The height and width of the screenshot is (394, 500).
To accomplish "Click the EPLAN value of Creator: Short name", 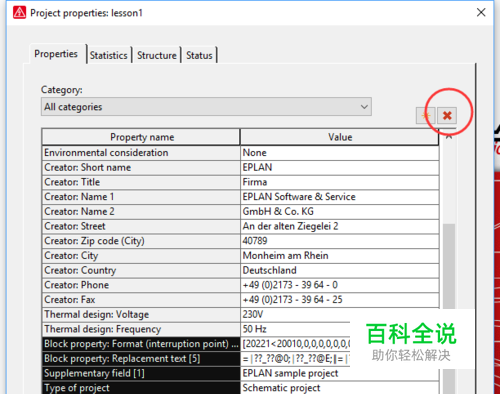I will pos(340,167).
